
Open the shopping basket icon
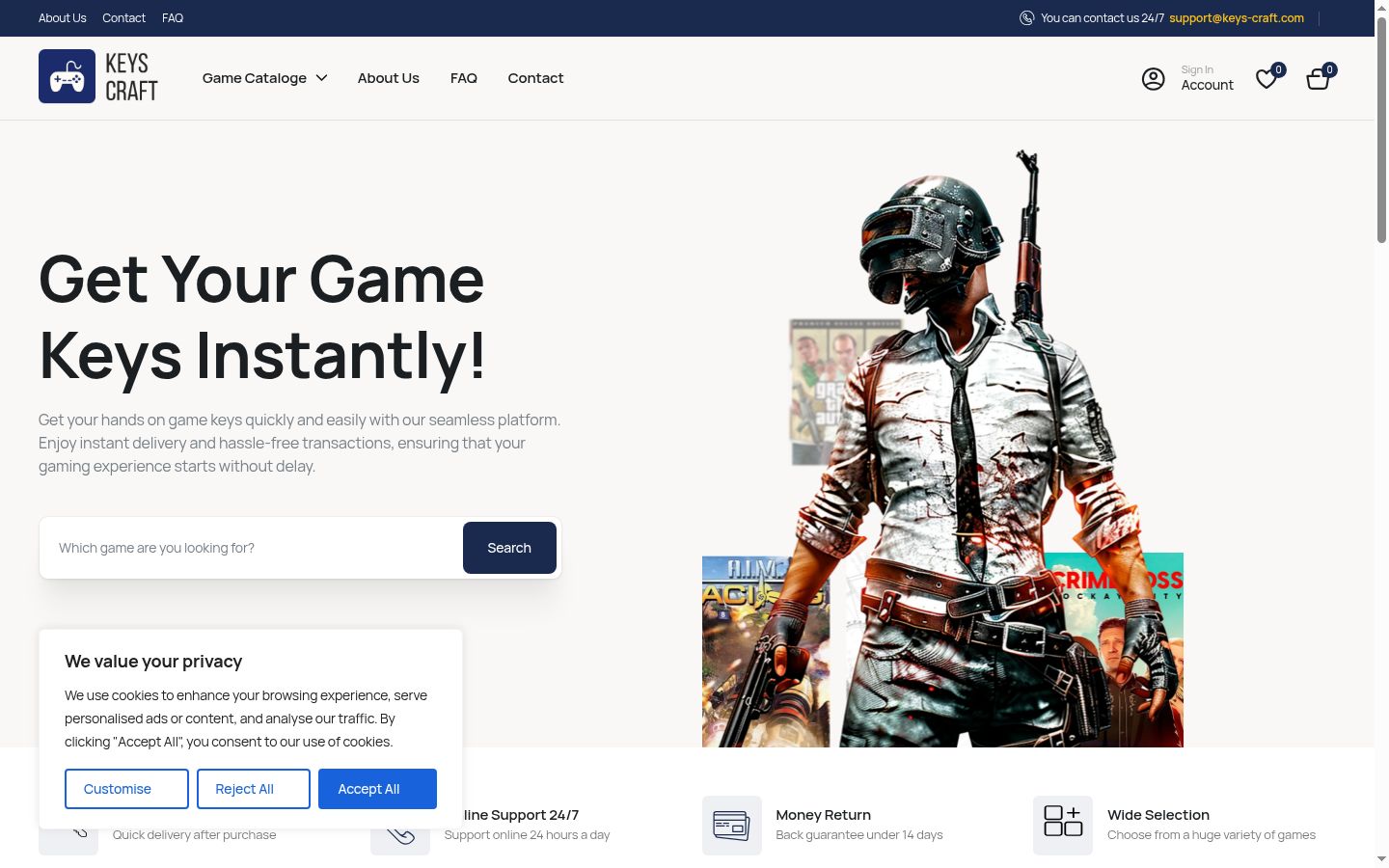click(x=1319, y=79)
